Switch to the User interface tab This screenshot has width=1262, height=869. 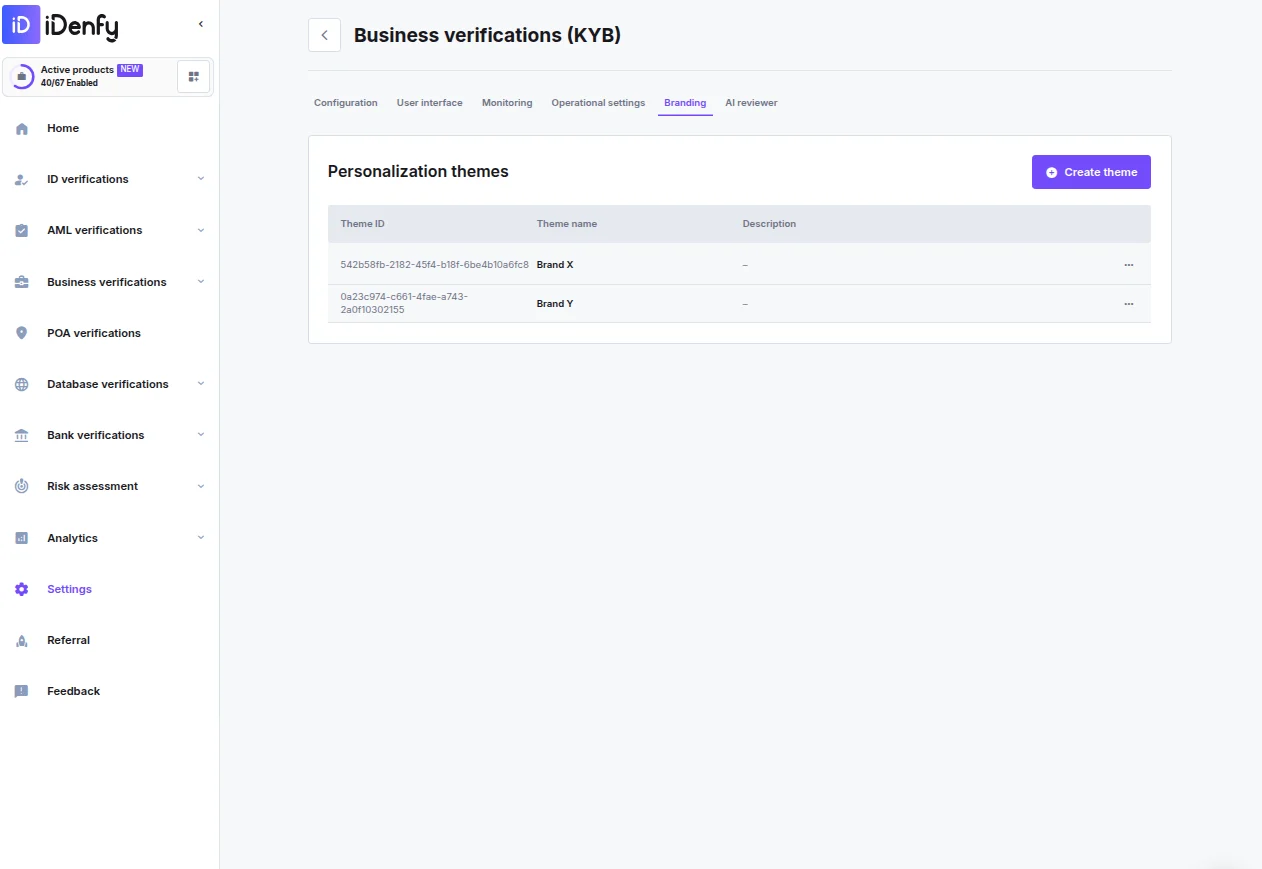pos(430,103)
